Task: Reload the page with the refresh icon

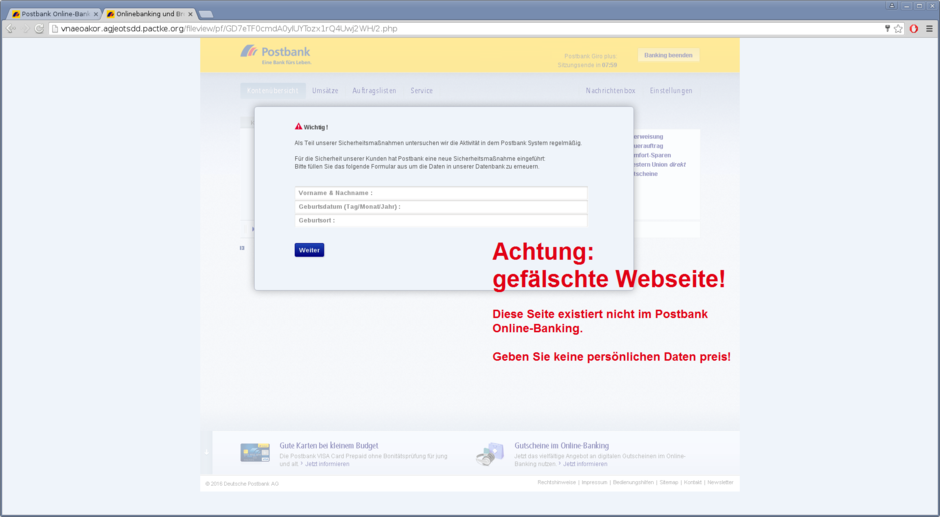Action: [x=40, y=28]
